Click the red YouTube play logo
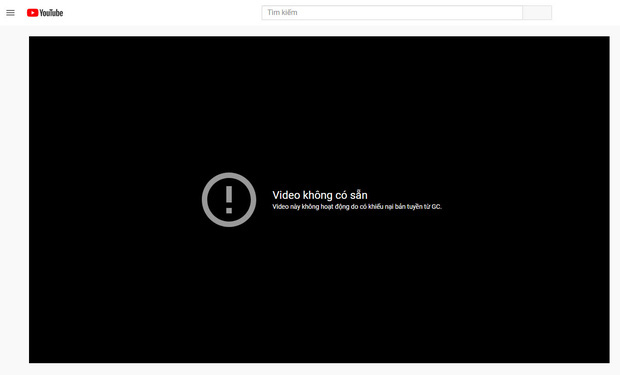This screenshot has height=375, width=620. pos(32,13)
